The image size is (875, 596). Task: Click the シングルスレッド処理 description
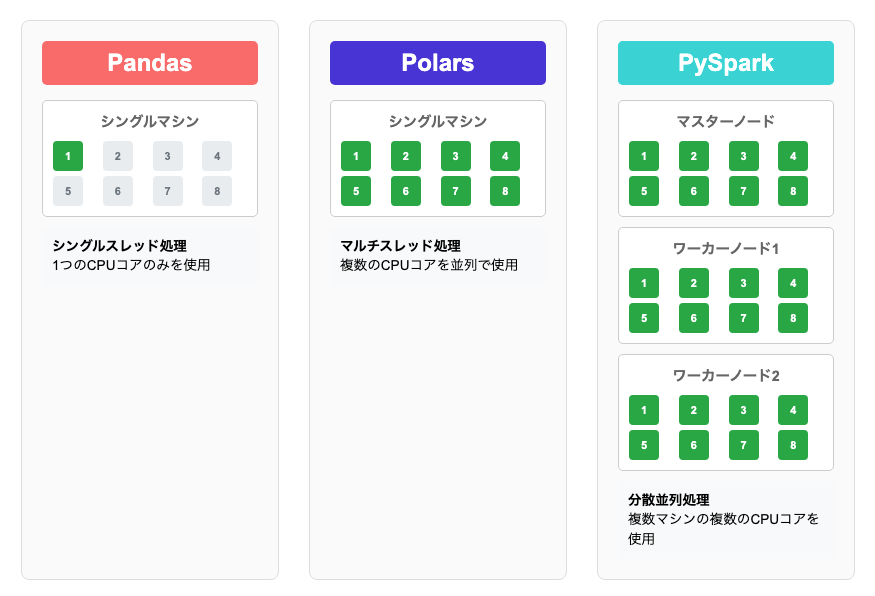[120, 245]
